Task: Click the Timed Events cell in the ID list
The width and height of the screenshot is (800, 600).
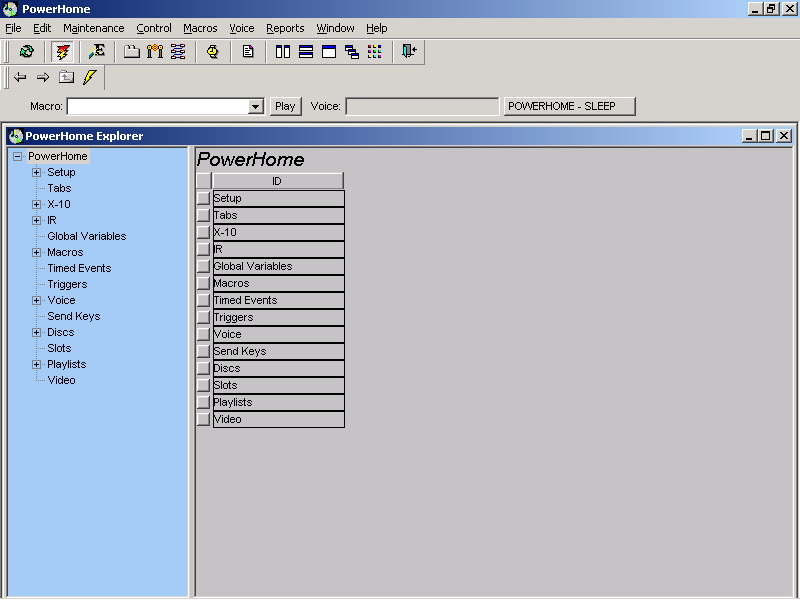Action: 279,301
